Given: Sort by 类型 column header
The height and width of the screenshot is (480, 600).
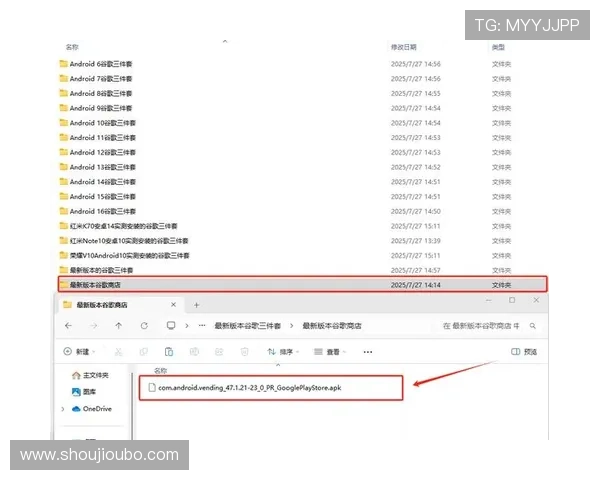Looking at the screenshot, I should click(498, 47).
